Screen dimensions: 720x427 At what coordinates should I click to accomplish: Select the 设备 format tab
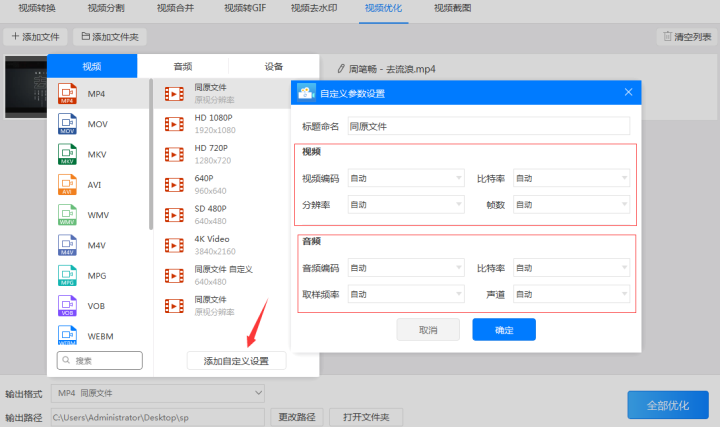tap(274, 66)
